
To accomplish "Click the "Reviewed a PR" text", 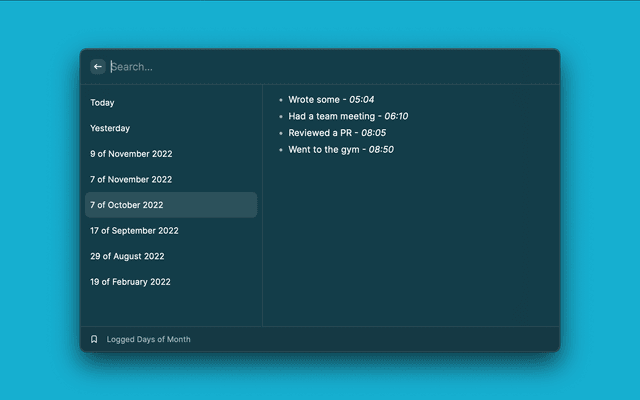I will tap(320, 133).
